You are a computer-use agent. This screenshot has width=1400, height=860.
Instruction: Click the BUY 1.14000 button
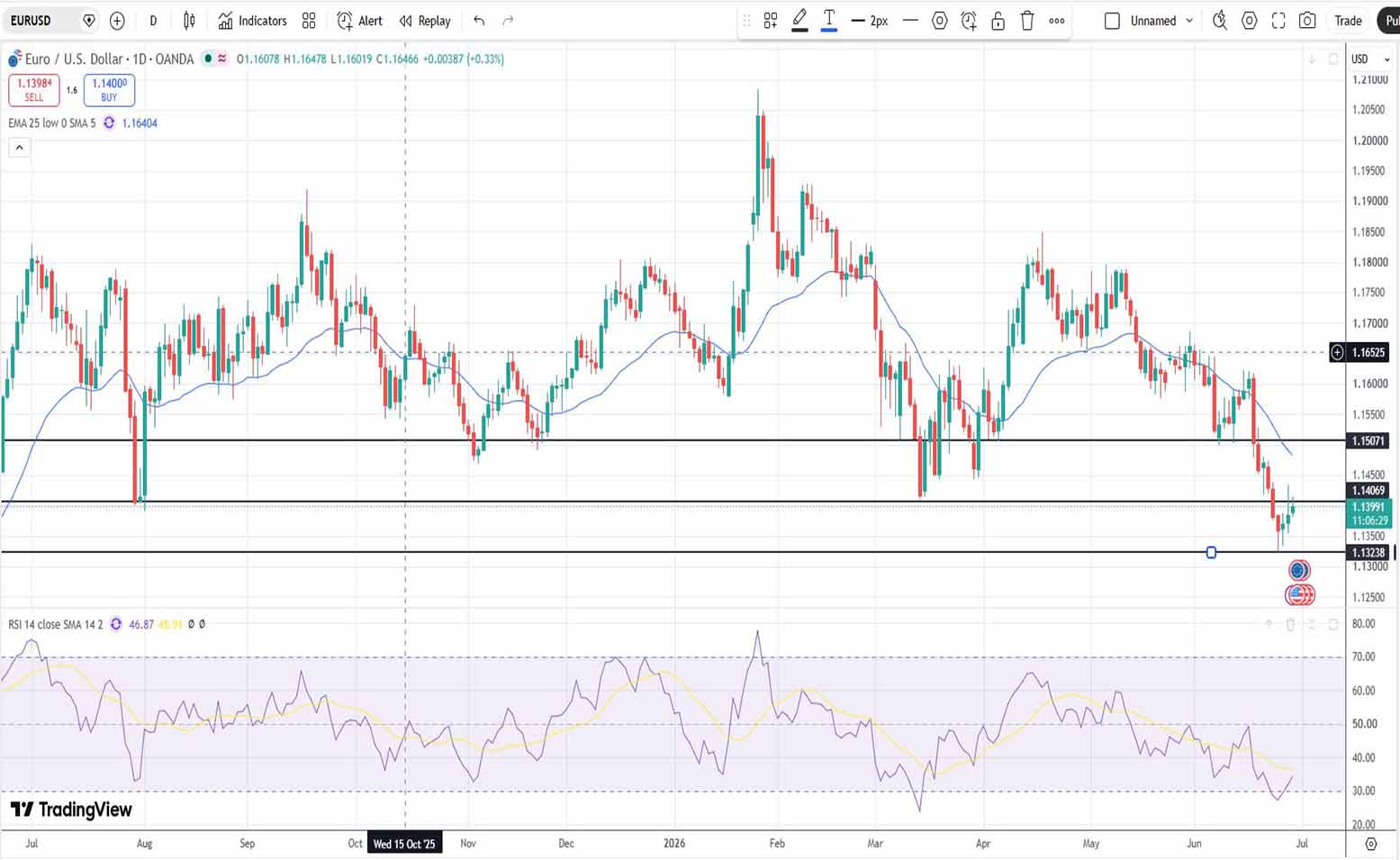coord(109,89)
